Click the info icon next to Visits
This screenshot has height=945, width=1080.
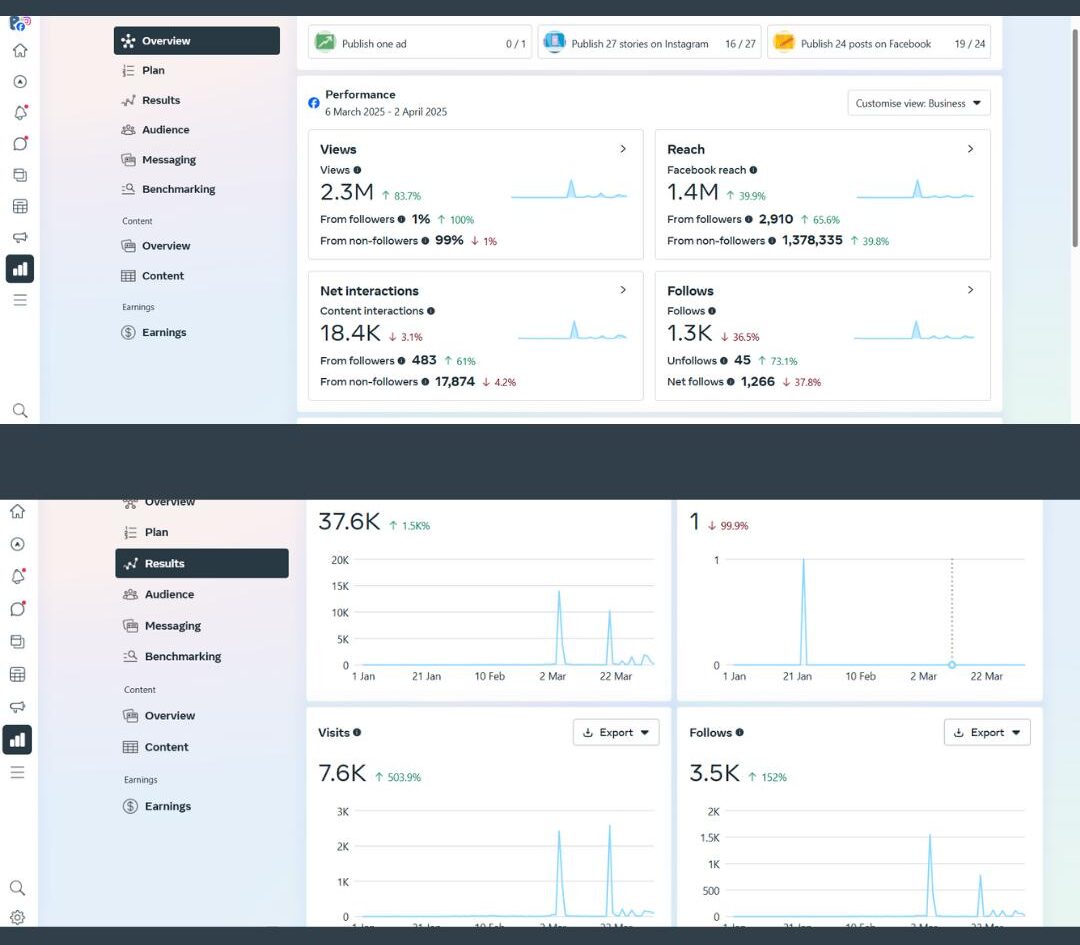point(357,732)
